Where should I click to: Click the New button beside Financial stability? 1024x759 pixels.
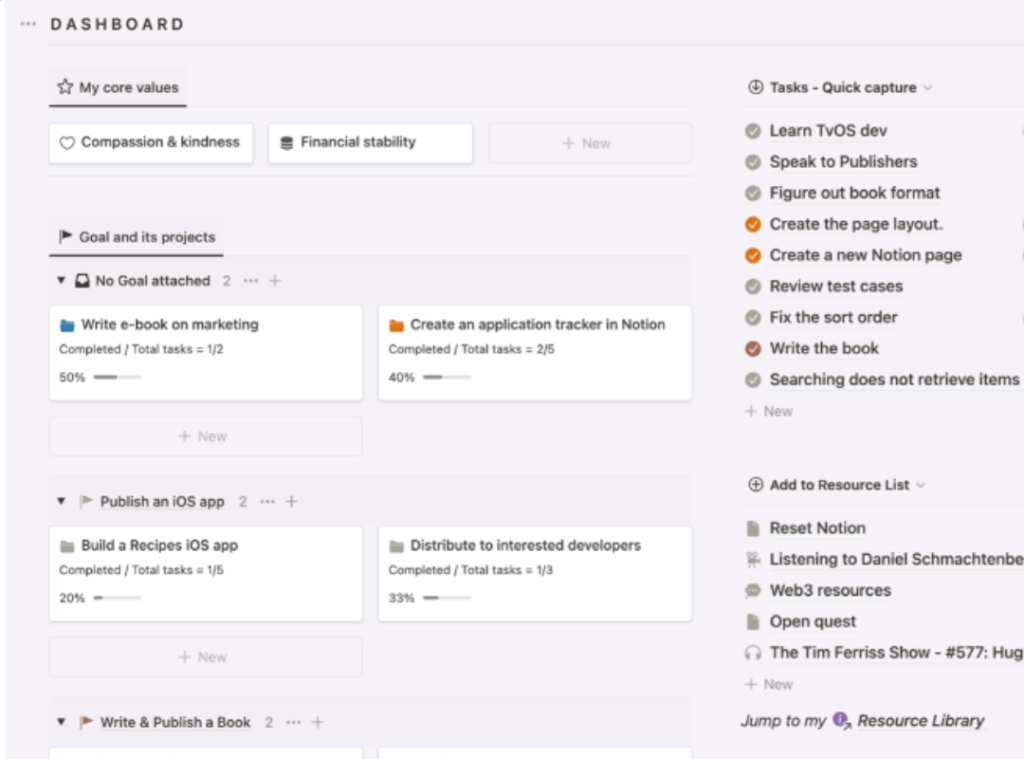589,143
